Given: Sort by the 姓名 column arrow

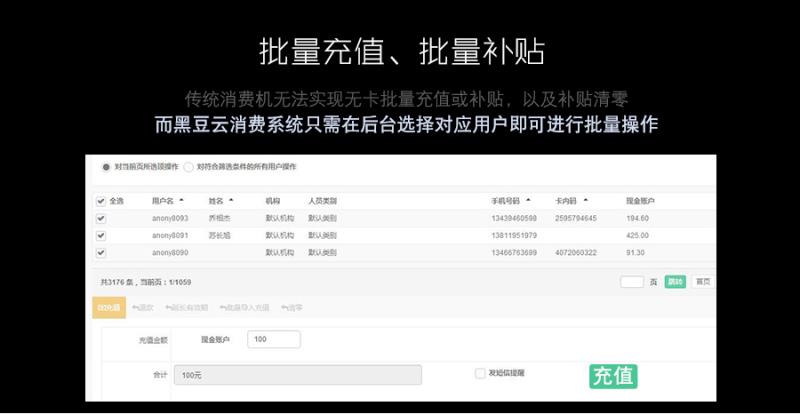Looking at the screenshot, I should (231, 200).
